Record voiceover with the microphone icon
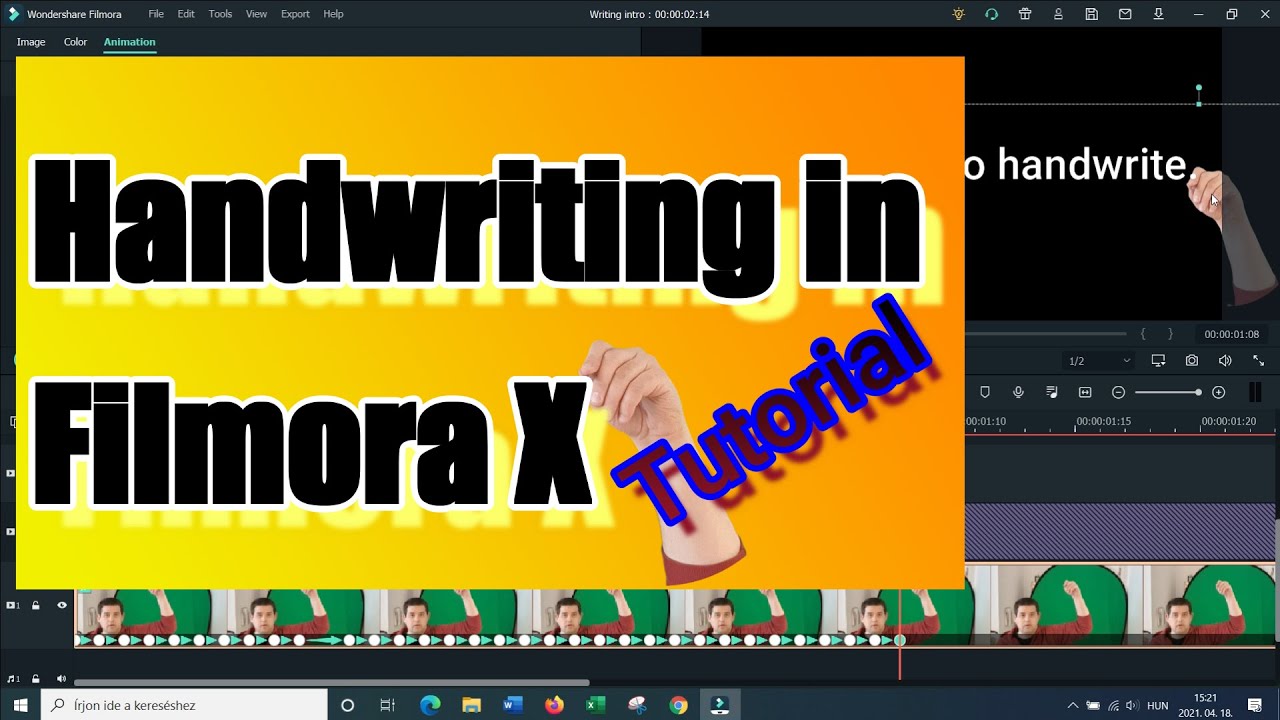Screen dimensions: 1280x720 [x=1018, y=393]
